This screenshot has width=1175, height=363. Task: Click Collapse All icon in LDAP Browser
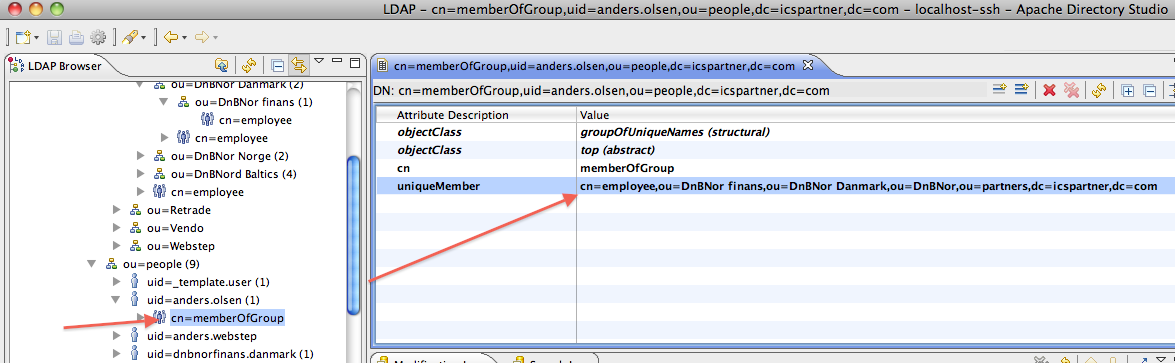(277, 65)
